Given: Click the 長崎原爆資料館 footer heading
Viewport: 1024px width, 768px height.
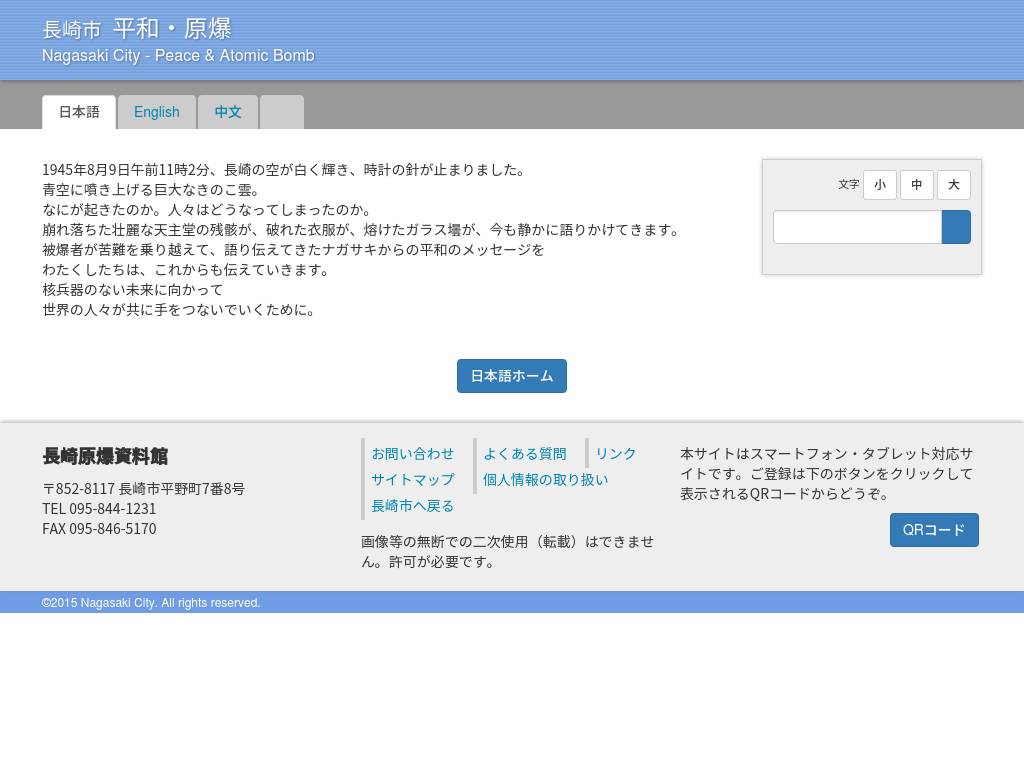Looking at the screenshot, I should [x=105, y=456].
